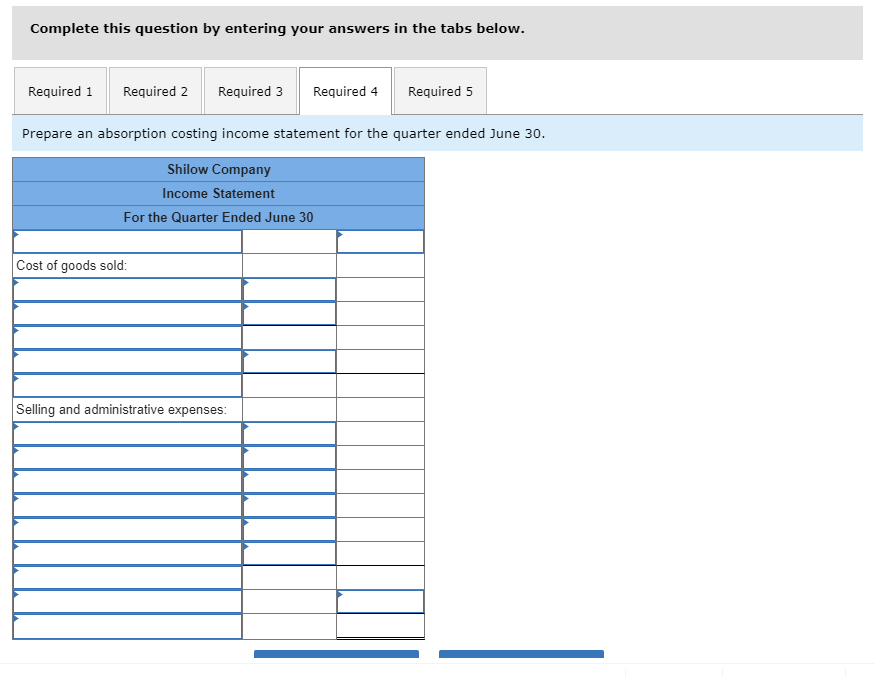Click the right blue navigation button below the statement

(x=520, y=654)
